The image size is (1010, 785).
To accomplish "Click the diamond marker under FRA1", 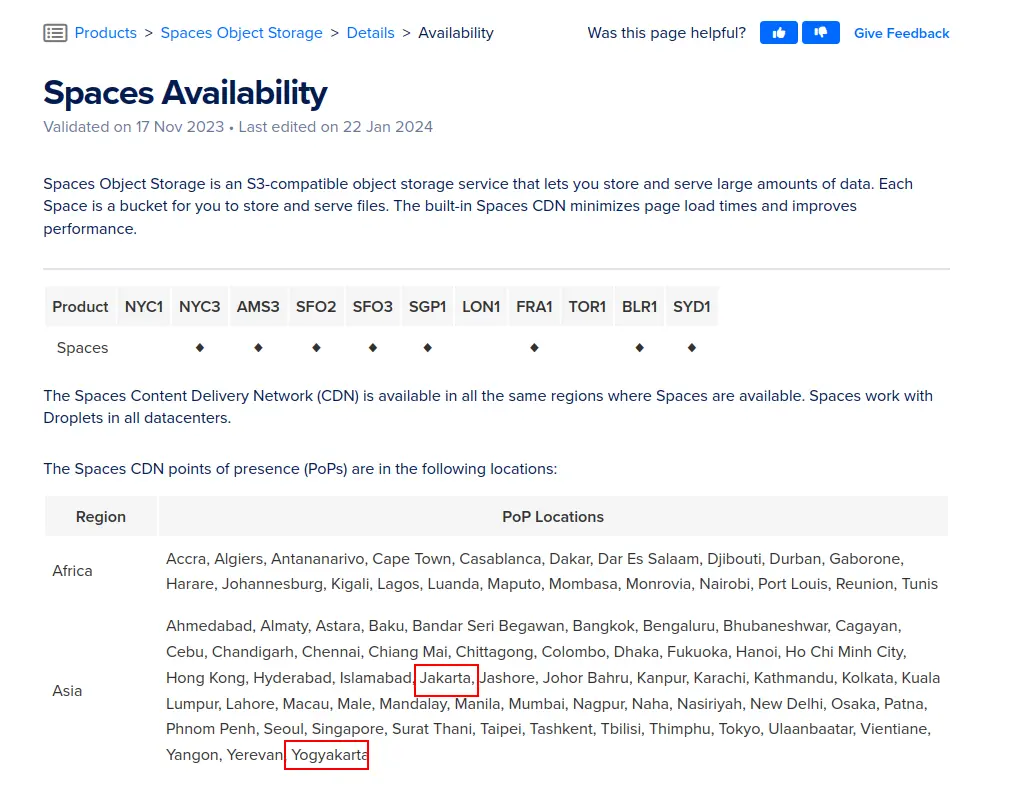I will coord(534,347).
